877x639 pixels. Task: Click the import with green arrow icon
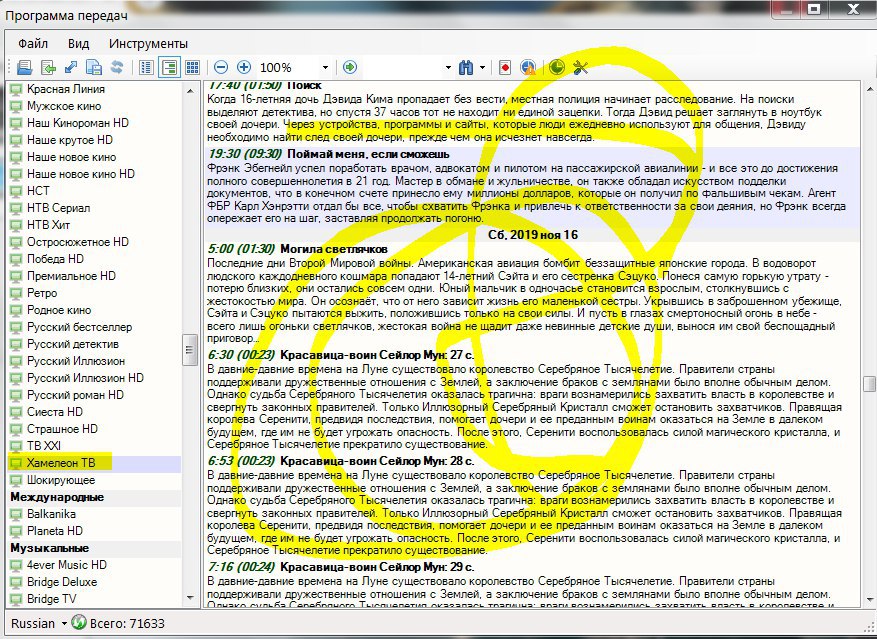click(x=48, y=68)
